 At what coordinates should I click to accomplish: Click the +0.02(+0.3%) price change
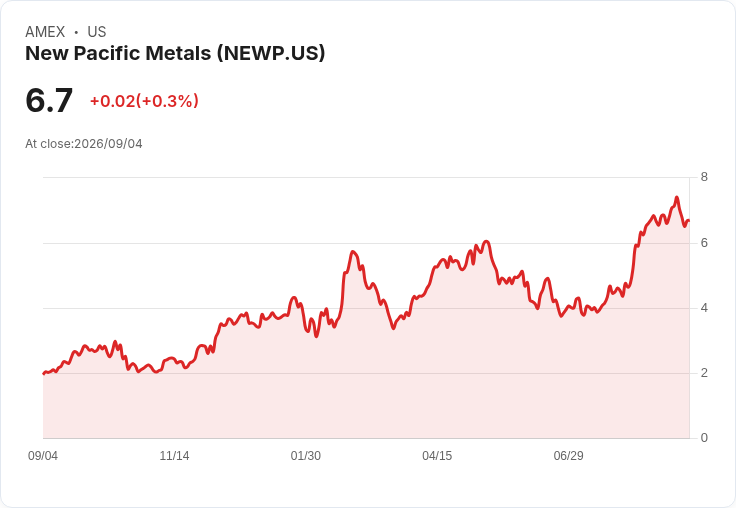(x=144, y=101)
